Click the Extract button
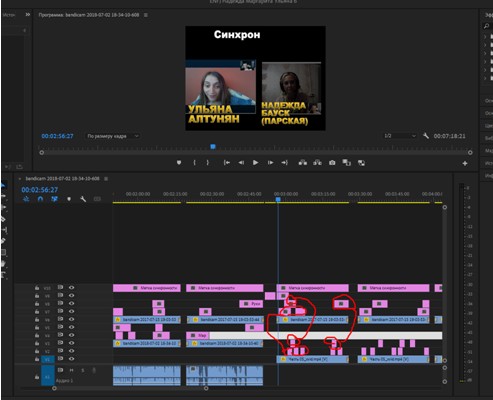493x400 pixels. pos(317,163)
